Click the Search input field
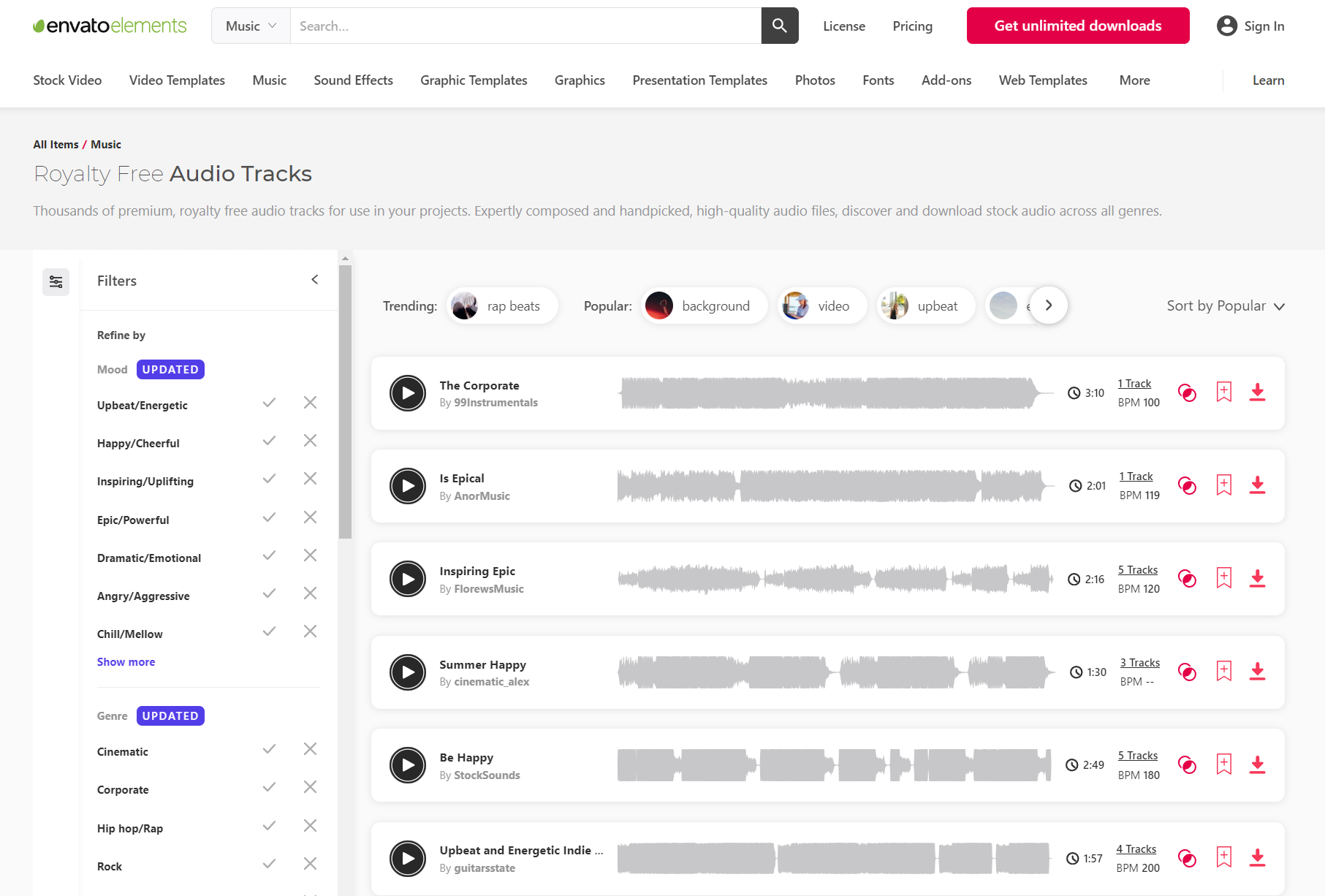This screenshot has width=1325, height=896. point(526,26)
